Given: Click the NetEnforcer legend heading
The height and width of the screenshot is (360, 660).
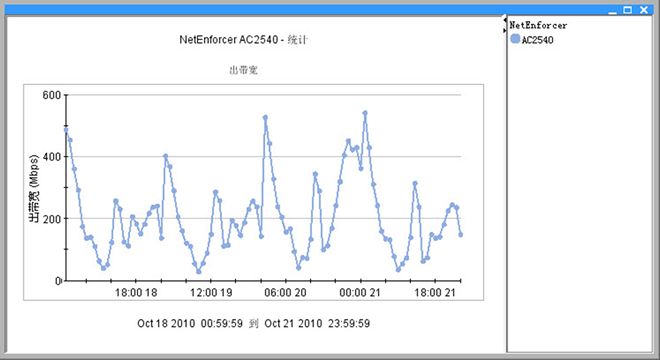Looking at the screenshot, I should (x=538, y=25).
